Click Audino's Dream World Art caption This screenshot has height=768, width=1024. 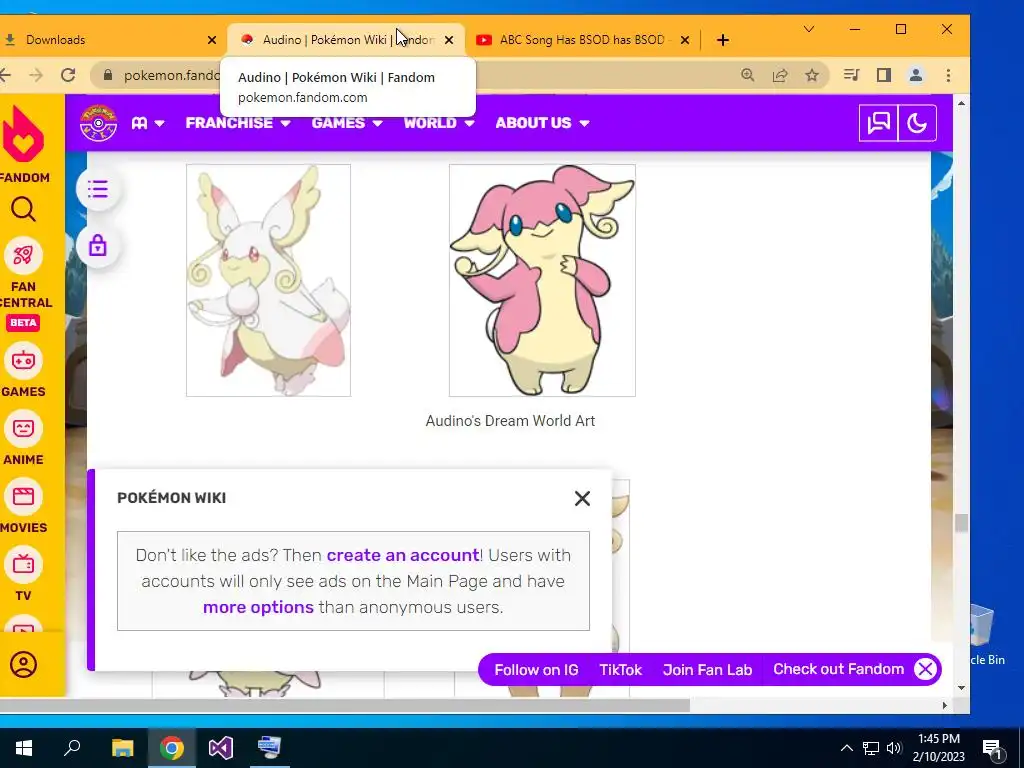pyautogui.click(x=510, y=421)
